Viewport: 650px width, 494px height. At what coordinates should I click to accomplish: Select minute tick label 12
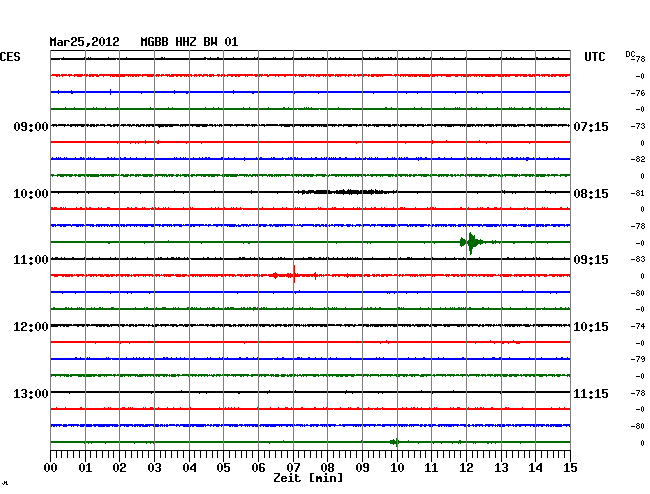466,467
